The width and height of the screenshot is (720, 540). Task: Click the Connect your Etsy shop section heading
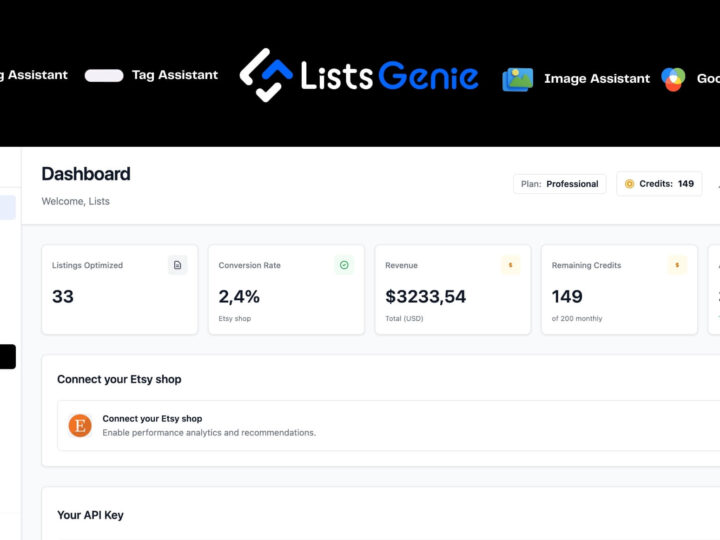119,379
